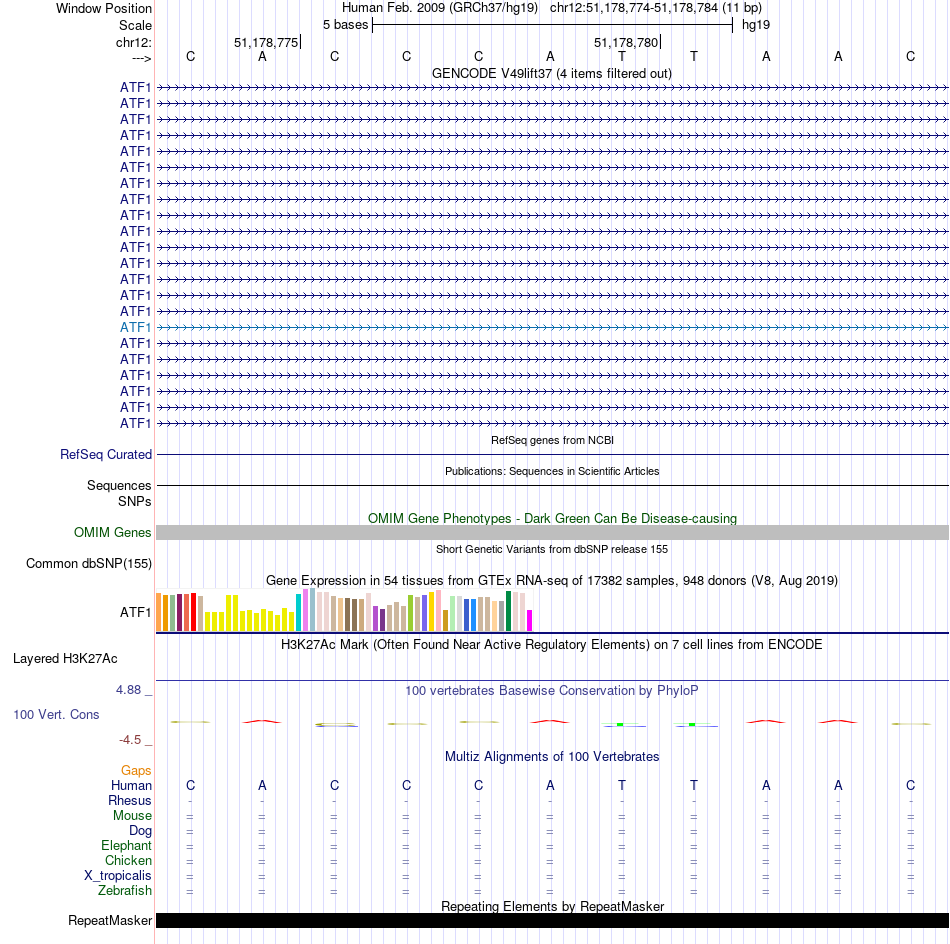Select the Zebrafish alignment row label

coord(125,890)
